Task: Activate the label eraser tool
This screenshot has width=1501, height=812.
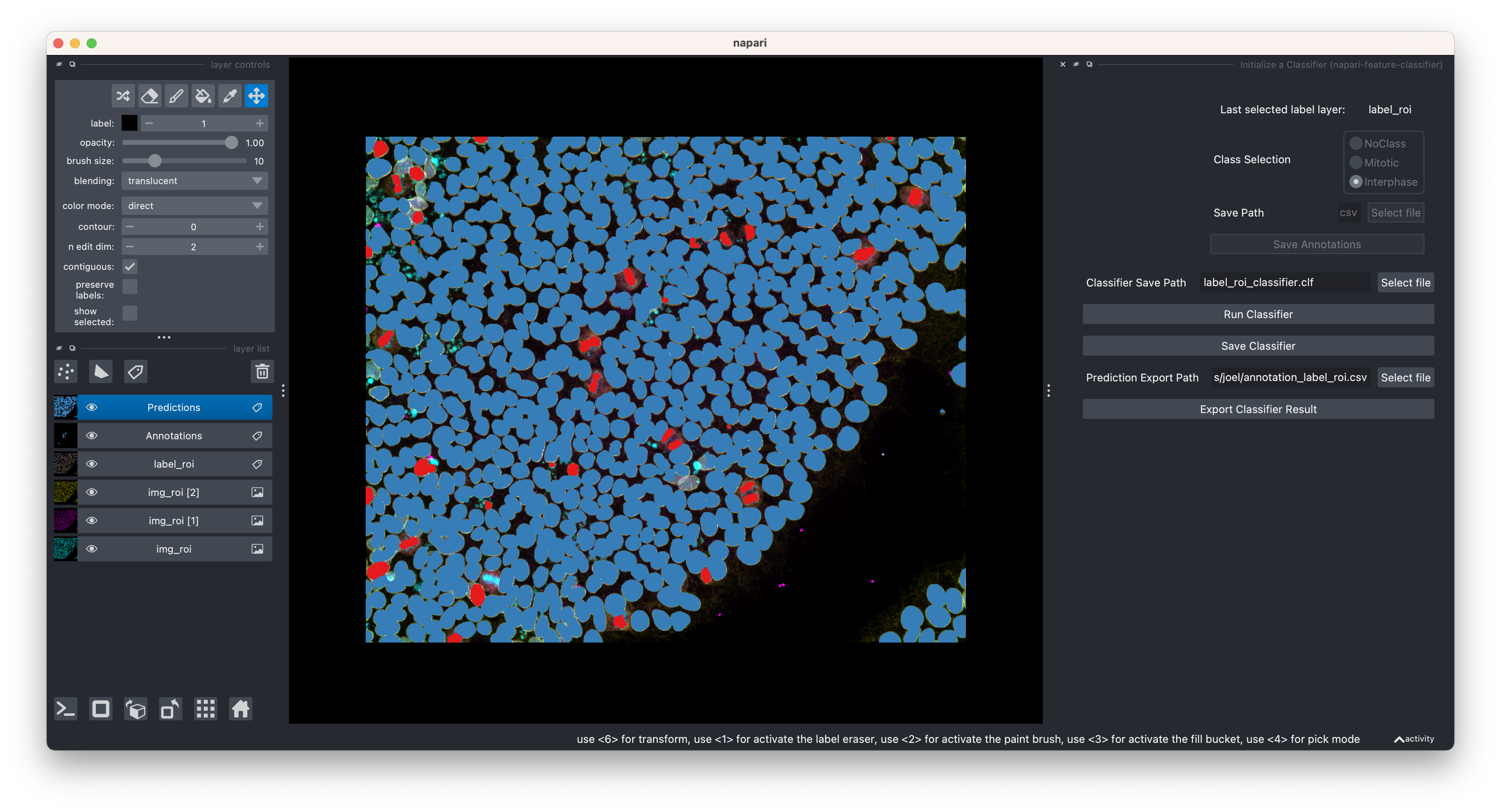Action: point(150,95)
